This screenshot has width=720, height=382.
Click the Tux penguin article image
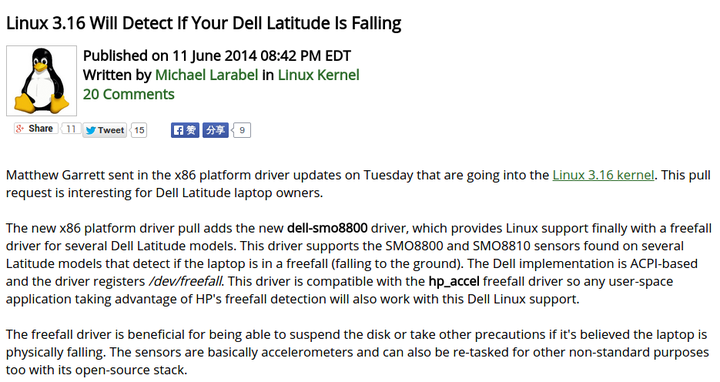(x=41, y=80)
